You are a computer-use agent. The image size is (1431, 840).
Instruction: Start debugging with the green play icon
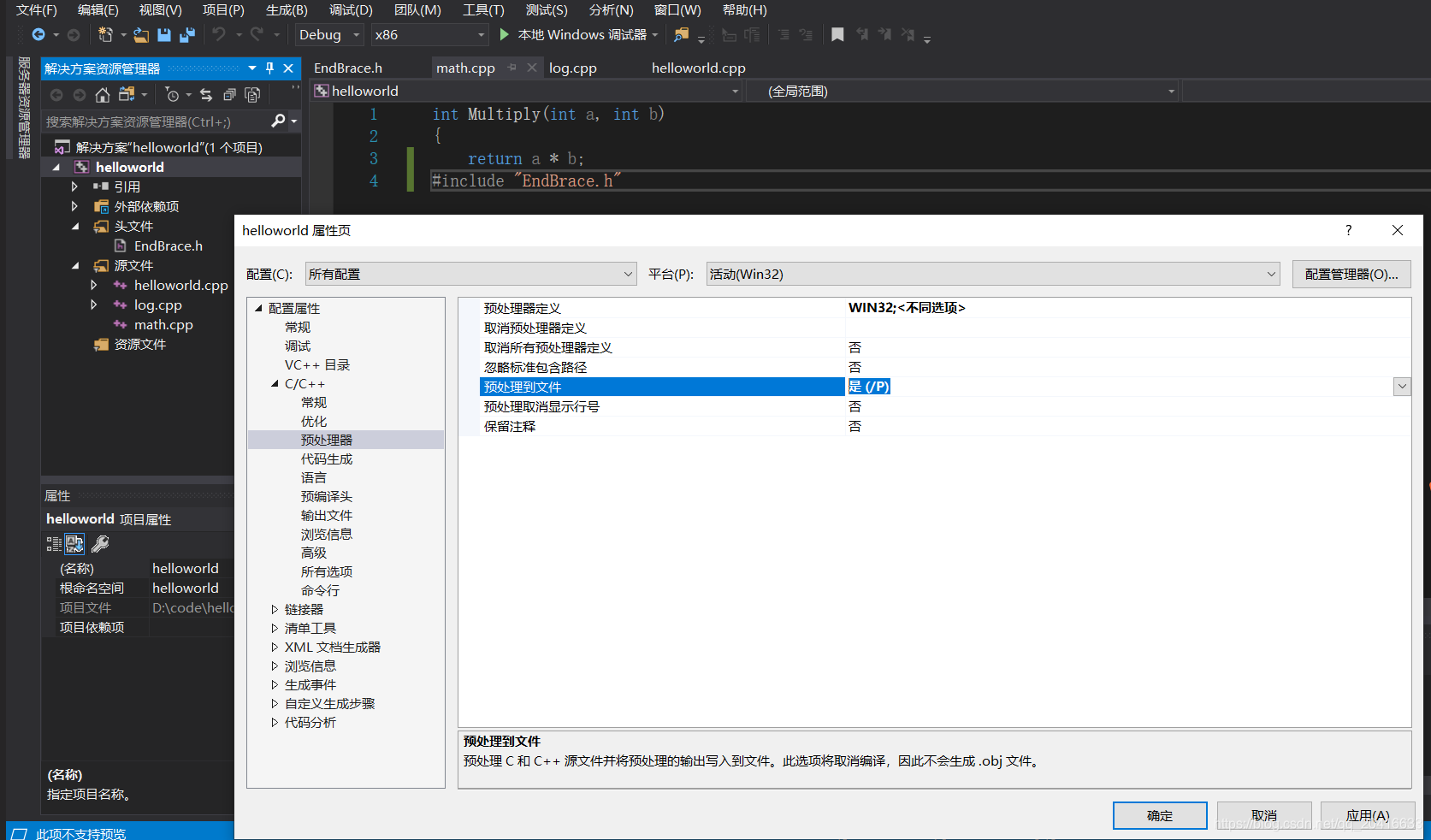point(505,34)
